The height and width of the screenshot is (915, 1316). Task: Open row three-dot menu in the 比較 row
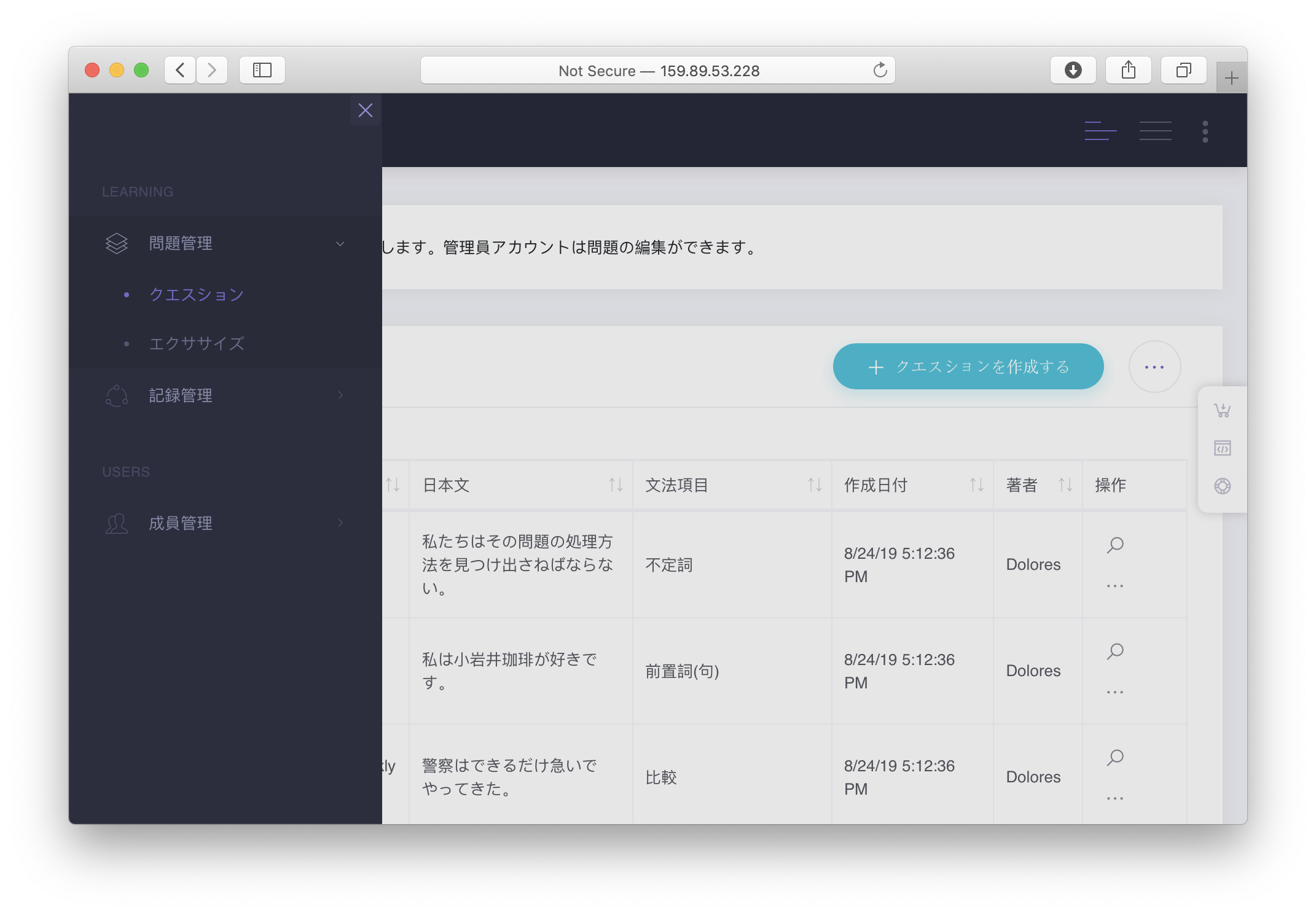point(1115,798)
